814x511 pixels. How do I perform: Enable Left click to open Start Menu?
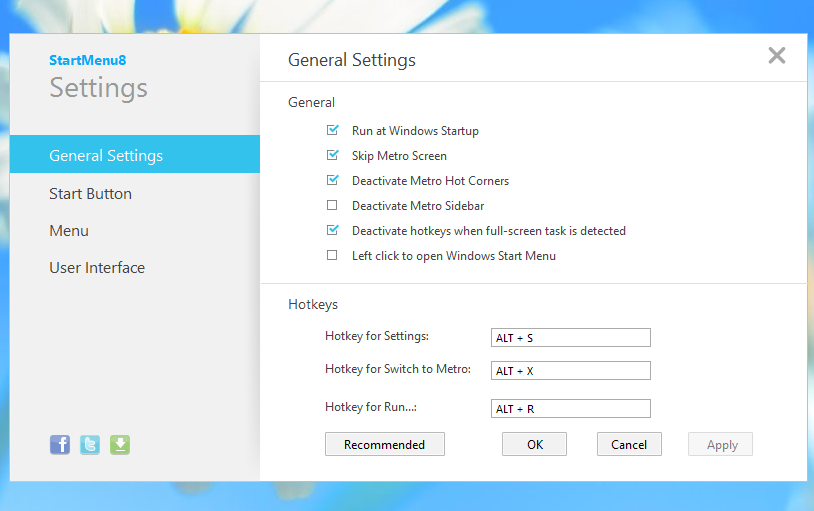coord(332,256)
